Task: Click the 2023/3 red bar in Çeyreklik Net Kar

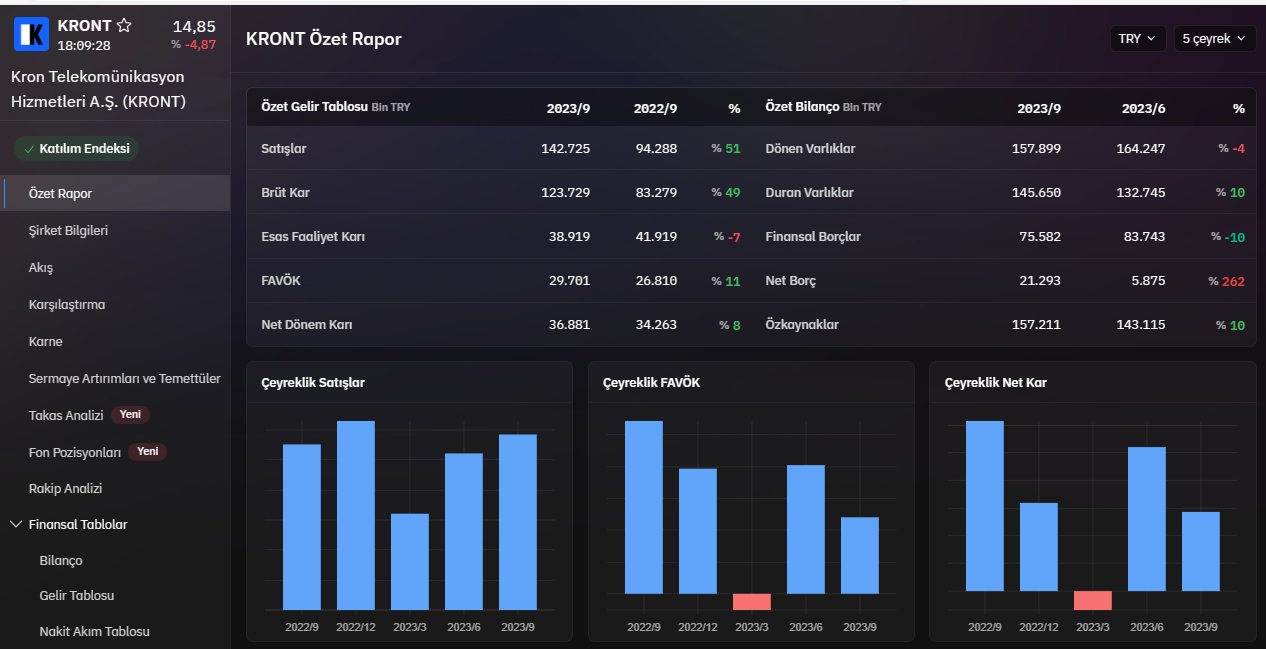Action: coord(1093,600)
